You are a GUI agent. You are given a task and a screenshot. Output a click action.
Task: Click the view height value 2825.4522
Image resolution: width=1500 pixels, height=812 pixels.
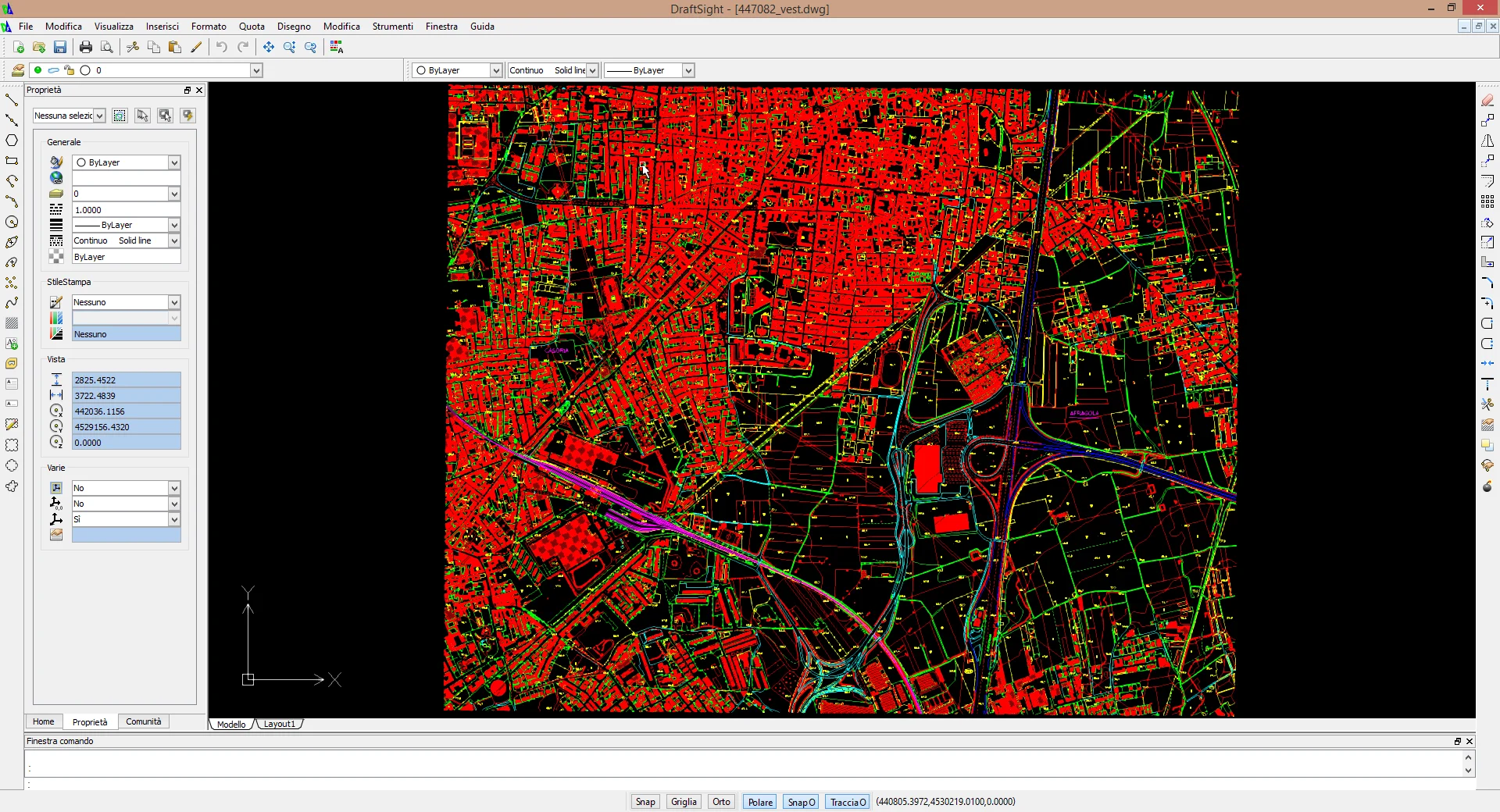click(x=127, y=380)
